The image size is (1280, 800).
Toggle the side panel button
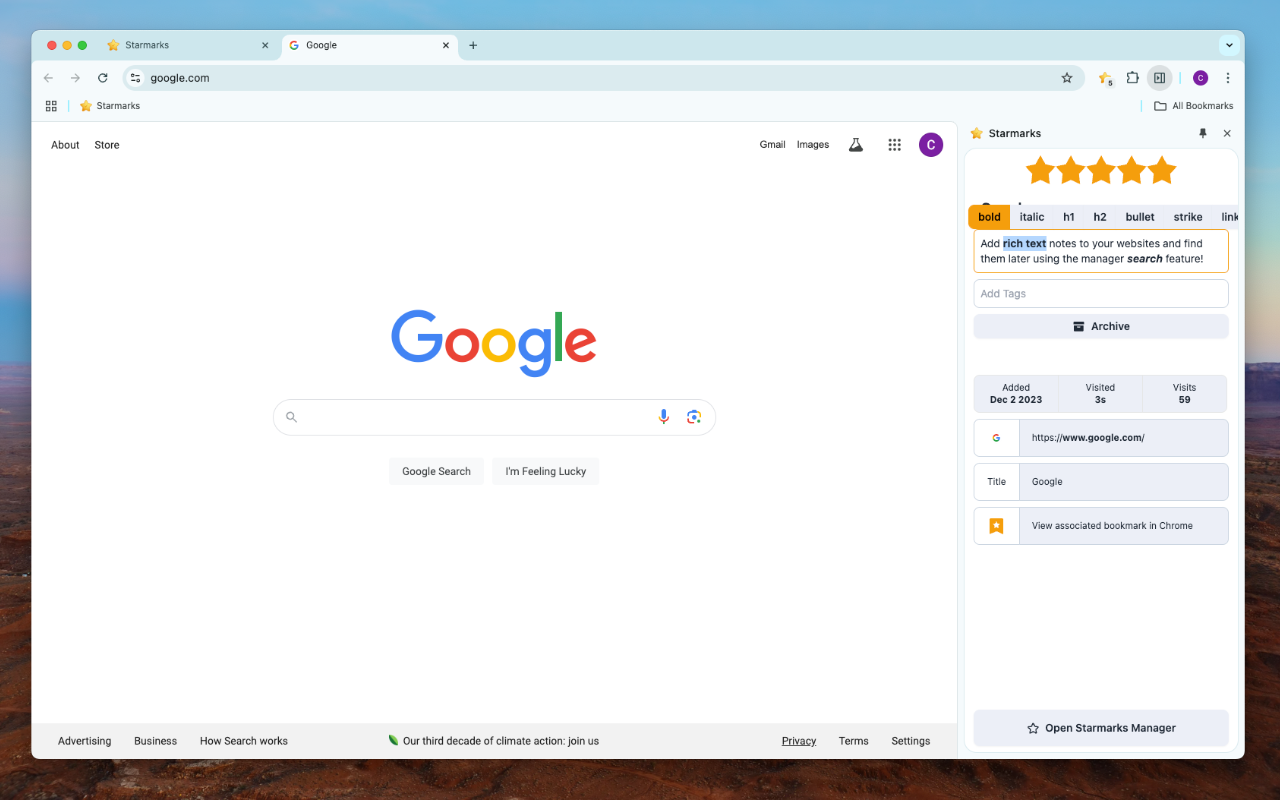coord(1159,78)
